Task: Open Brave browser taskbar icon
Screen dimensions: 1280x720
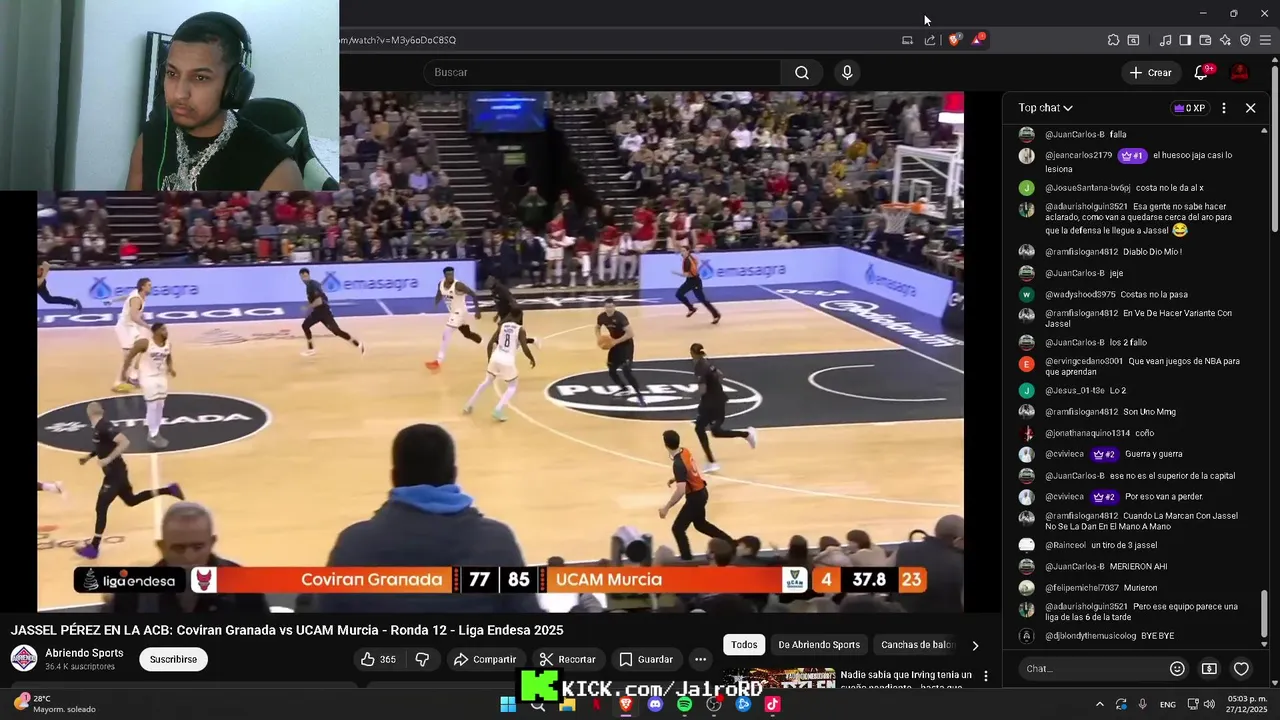Action: [x=626, y=704]
